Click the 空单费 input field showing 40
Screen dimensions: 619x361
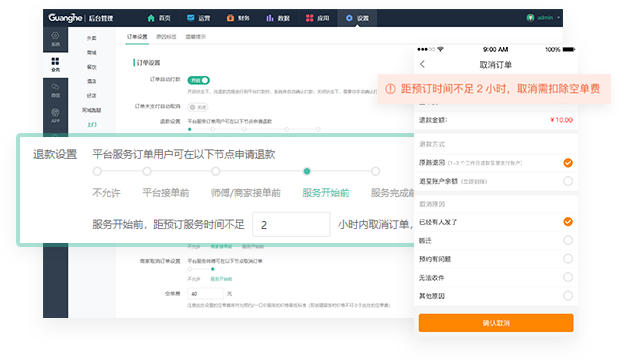tap(205, 293)
